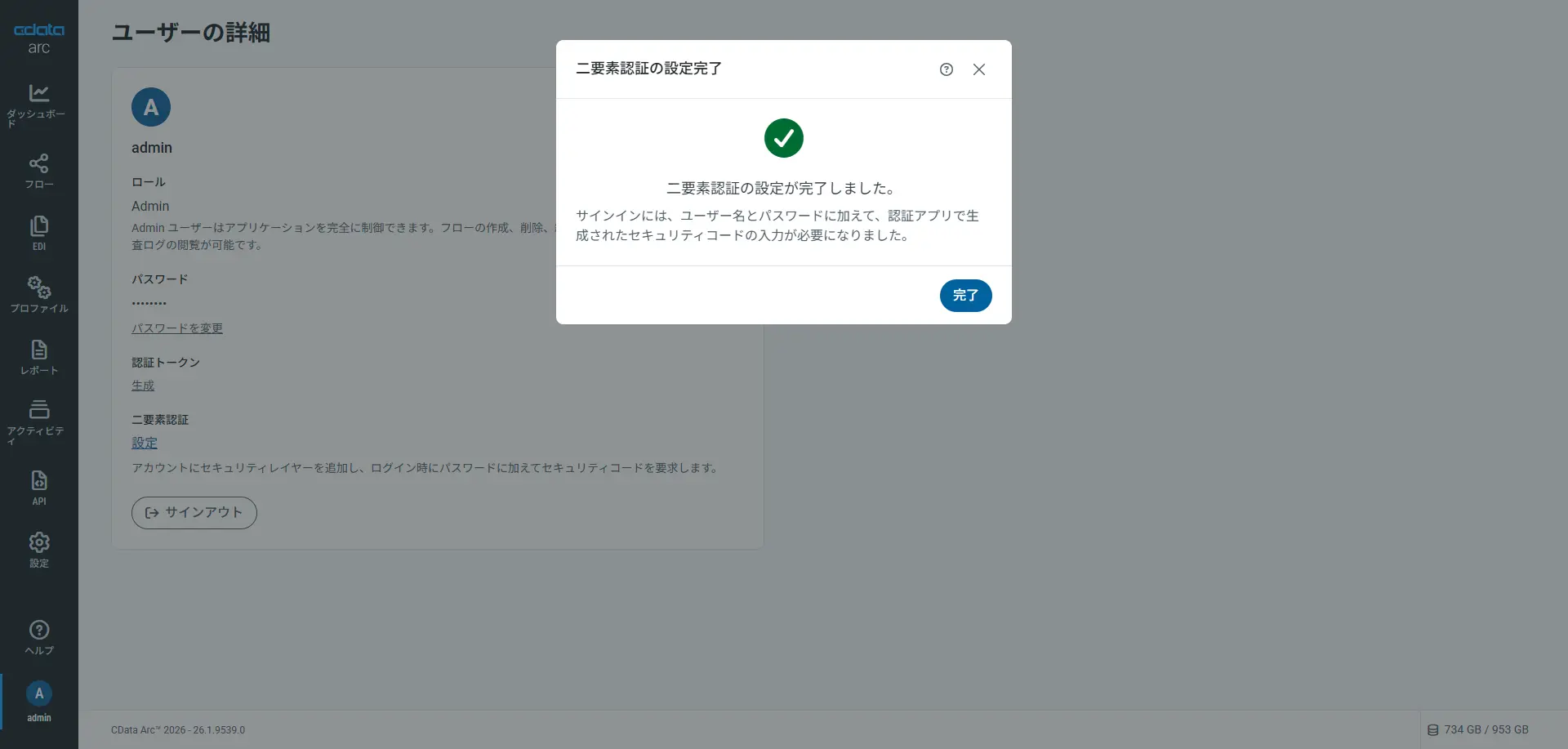Click the ユーザーの詳細 page heading

(190, 33)
